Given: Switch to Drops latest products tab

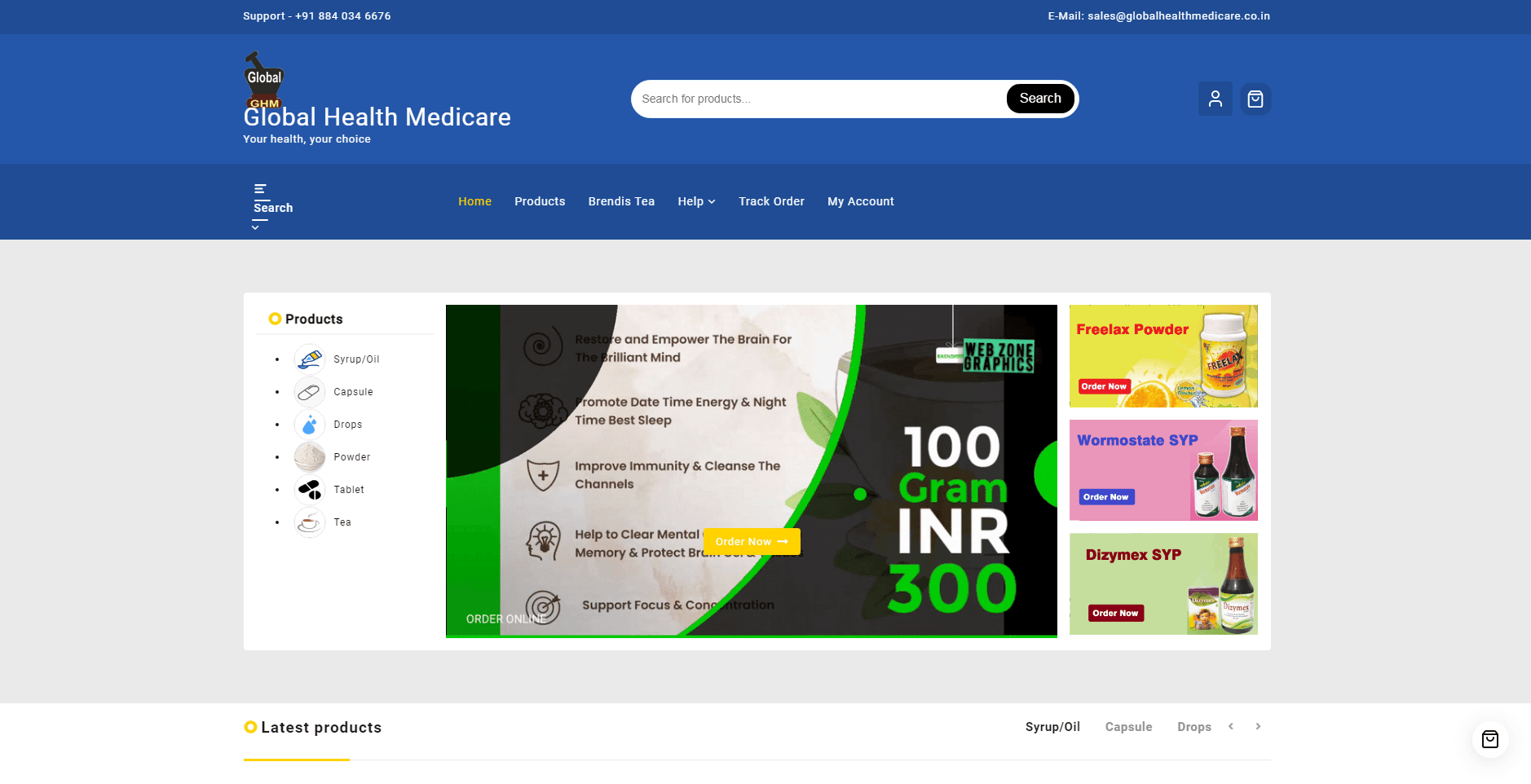Looking at the screenshot, I should 1193,727.
